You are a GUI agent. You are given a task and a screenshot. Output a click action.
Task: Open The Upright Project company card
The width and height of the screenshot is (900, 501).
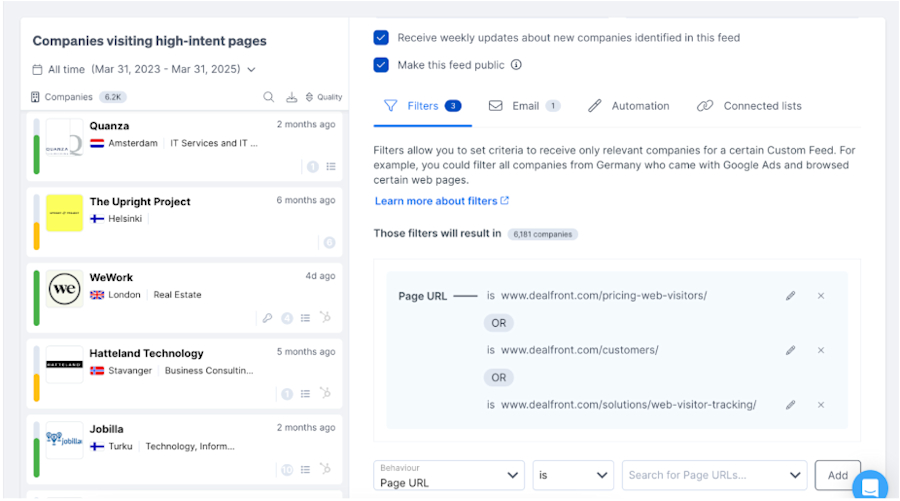click(184, 222)
